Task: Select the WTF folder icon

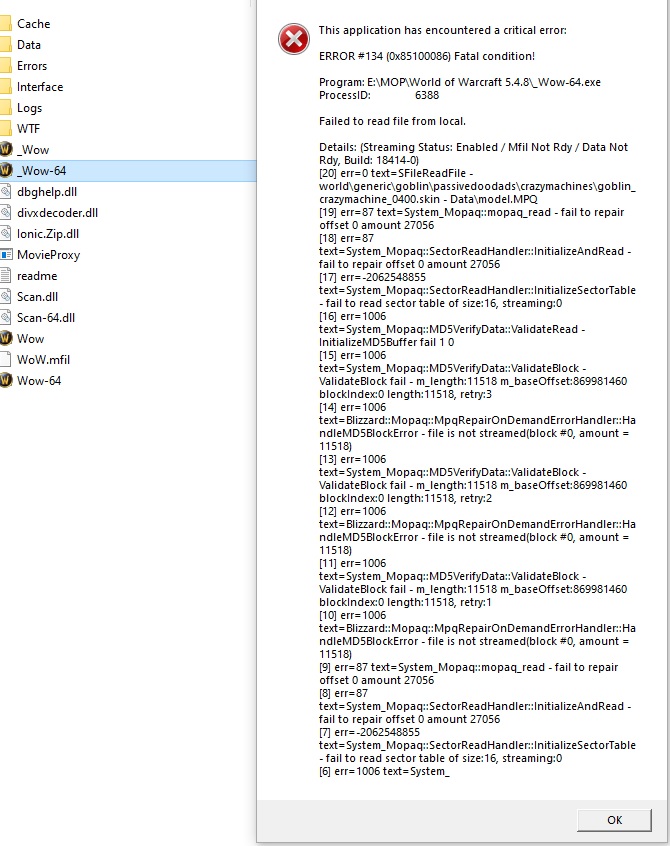Action: coord(5,128)
